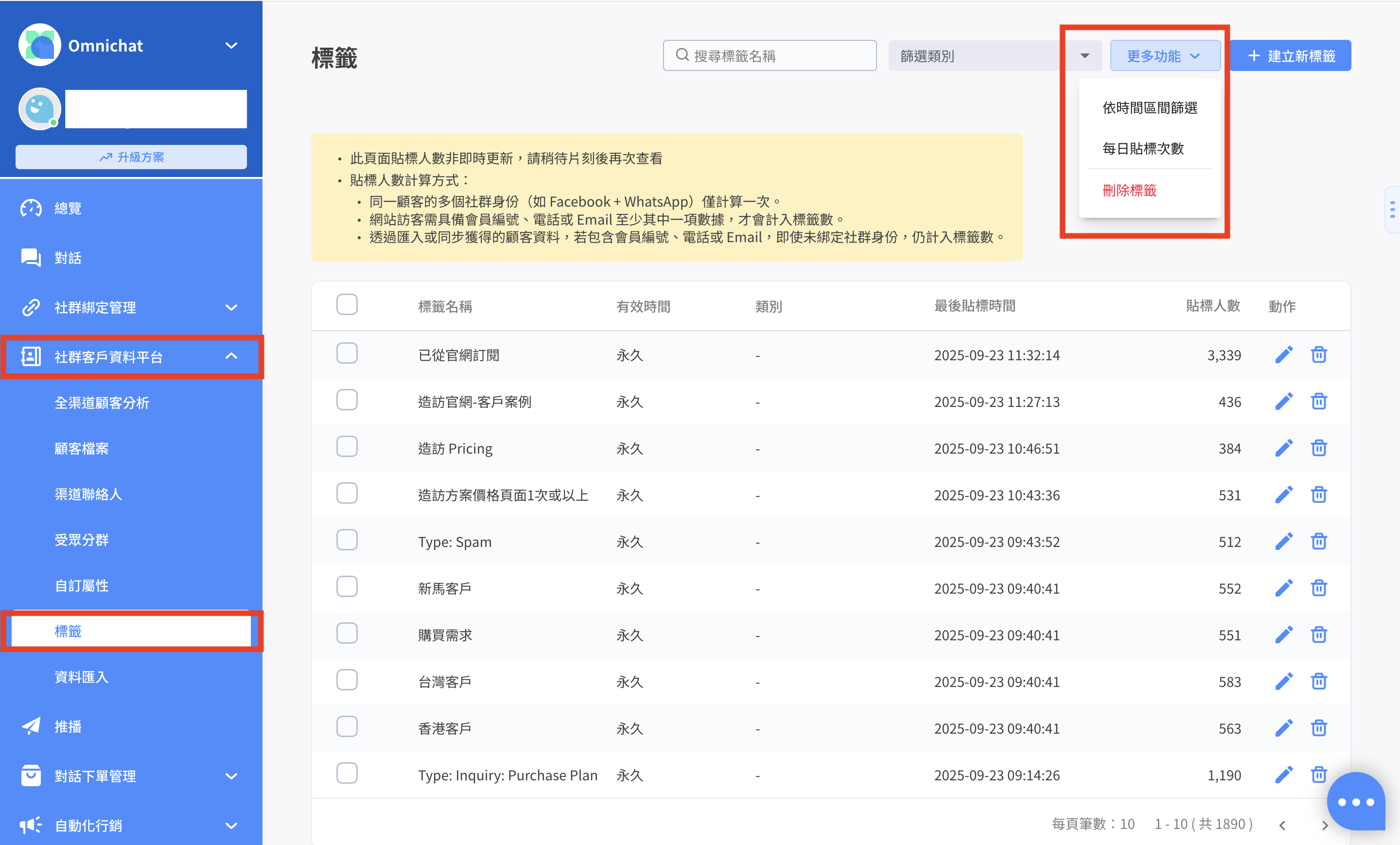
Task: Click 建立新標籤 button
Action: pyautogui.click(x=1290, y=56)
